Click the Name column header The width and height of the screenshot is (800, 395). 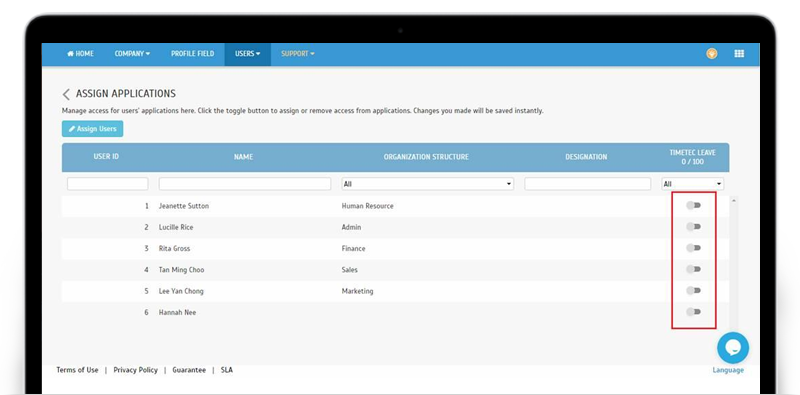tap(243, 157)
